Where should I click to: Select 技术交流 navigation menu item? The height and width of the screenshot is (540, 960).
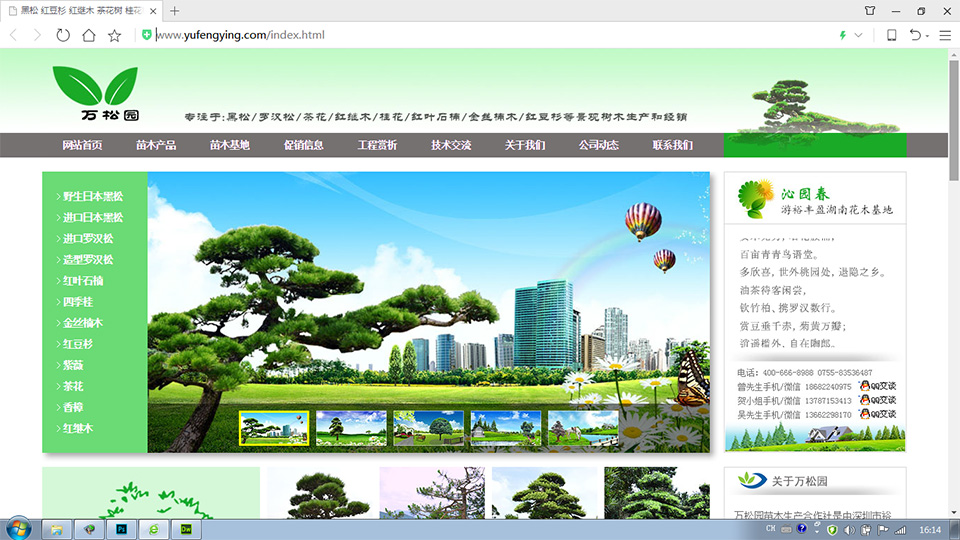[x=451, y=145]
